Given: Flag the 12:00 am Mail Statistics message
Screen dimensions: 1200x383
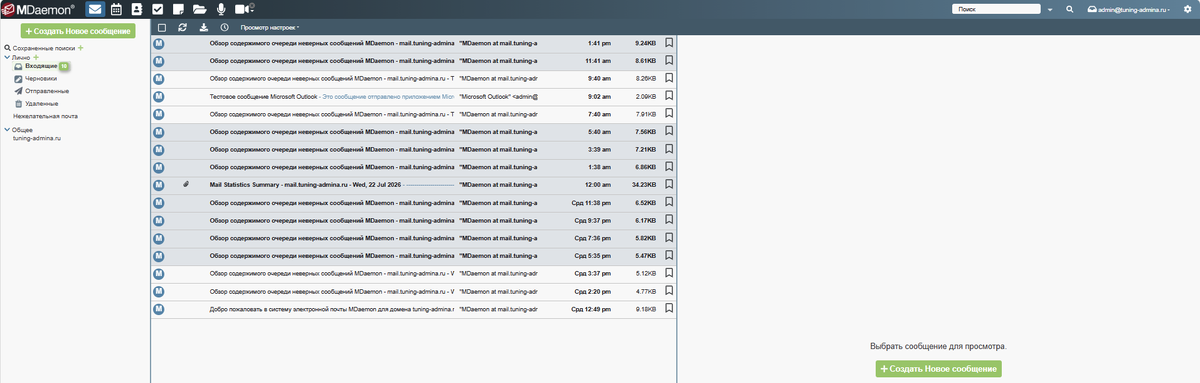Looking at the screenshot, I should click(669, 185).
